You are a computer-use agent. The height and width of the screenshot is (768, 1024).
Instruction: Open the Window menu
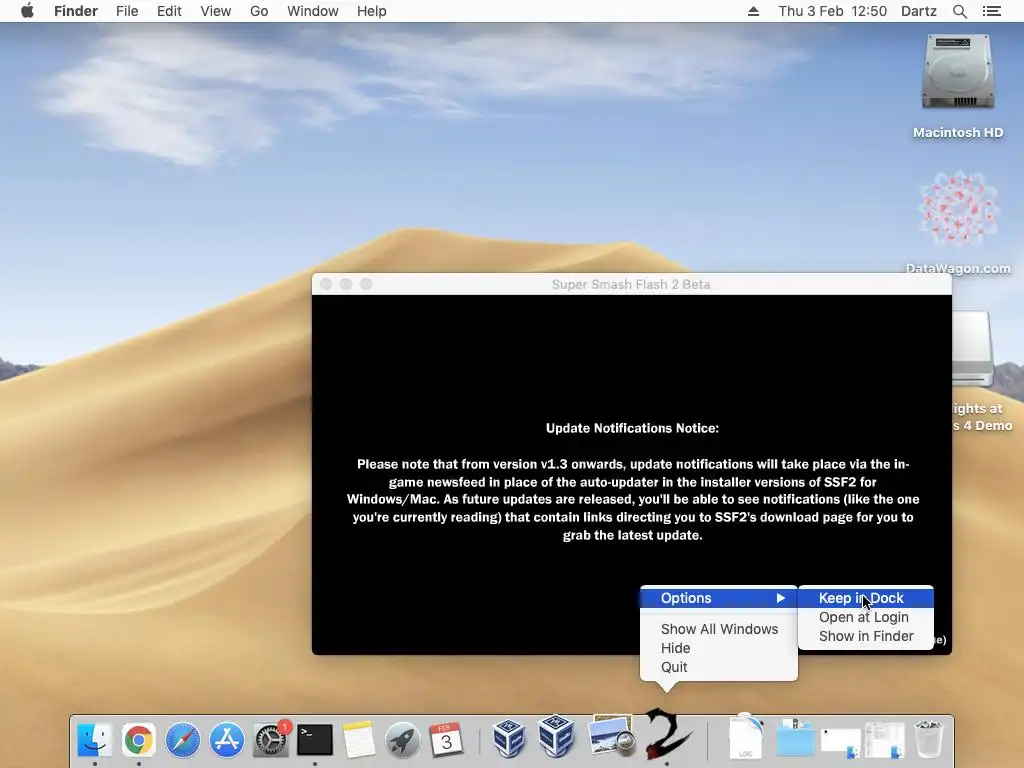[x=313, y=11]
